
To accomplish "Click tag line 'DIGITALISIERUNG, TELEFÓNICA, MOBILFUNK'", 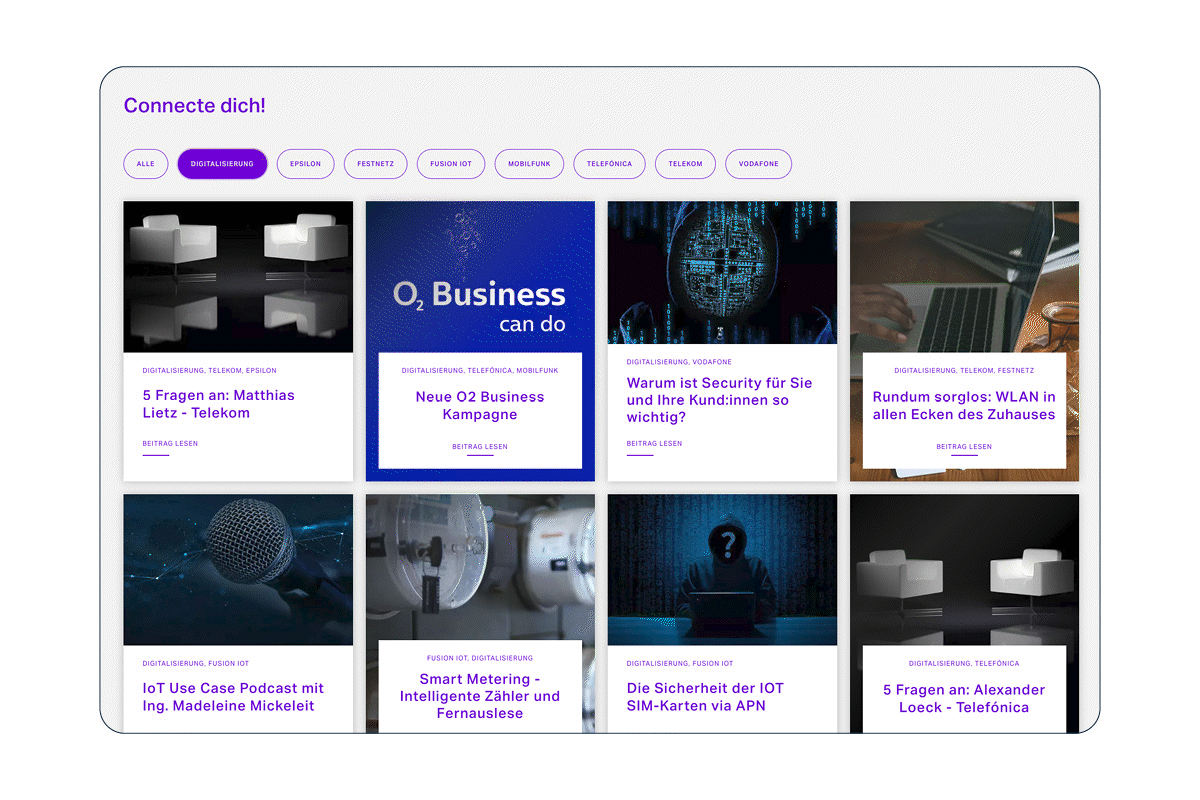I will [x=480, y=370].
